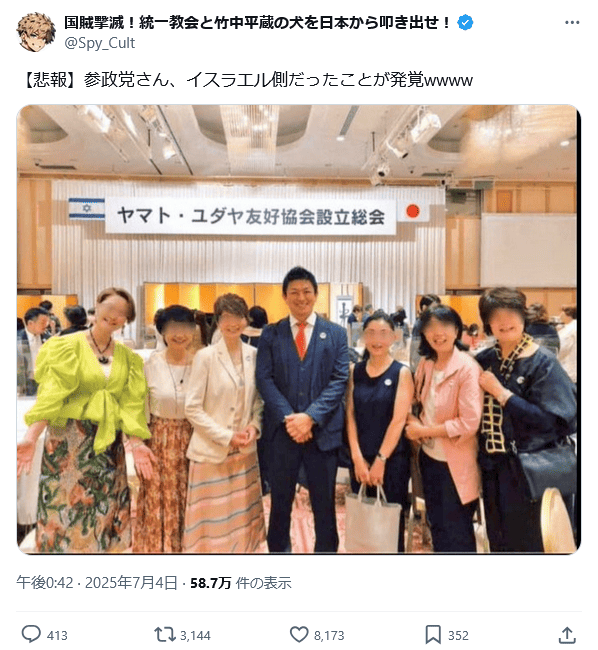Like the post with the heart icon
The height and width of the screenshot is (650, 598).
(298, 635)
